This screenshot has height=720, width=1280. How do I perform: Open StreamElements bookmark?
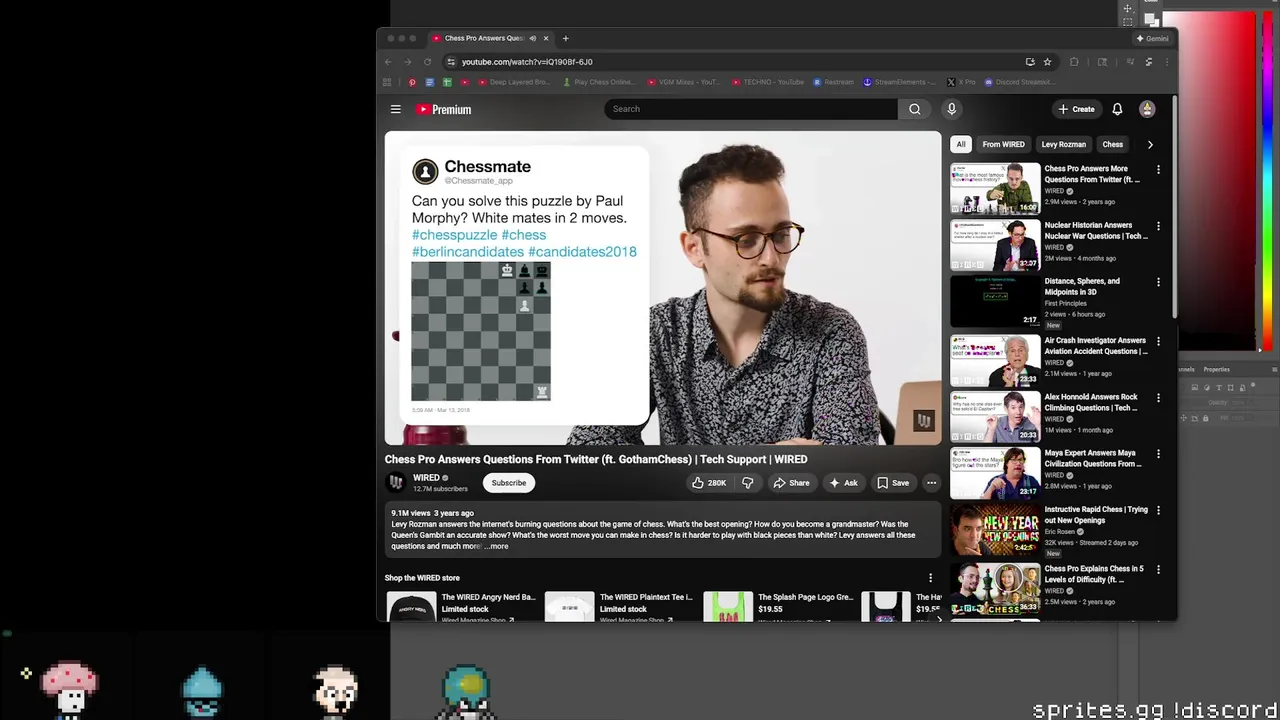click(899, 82)
